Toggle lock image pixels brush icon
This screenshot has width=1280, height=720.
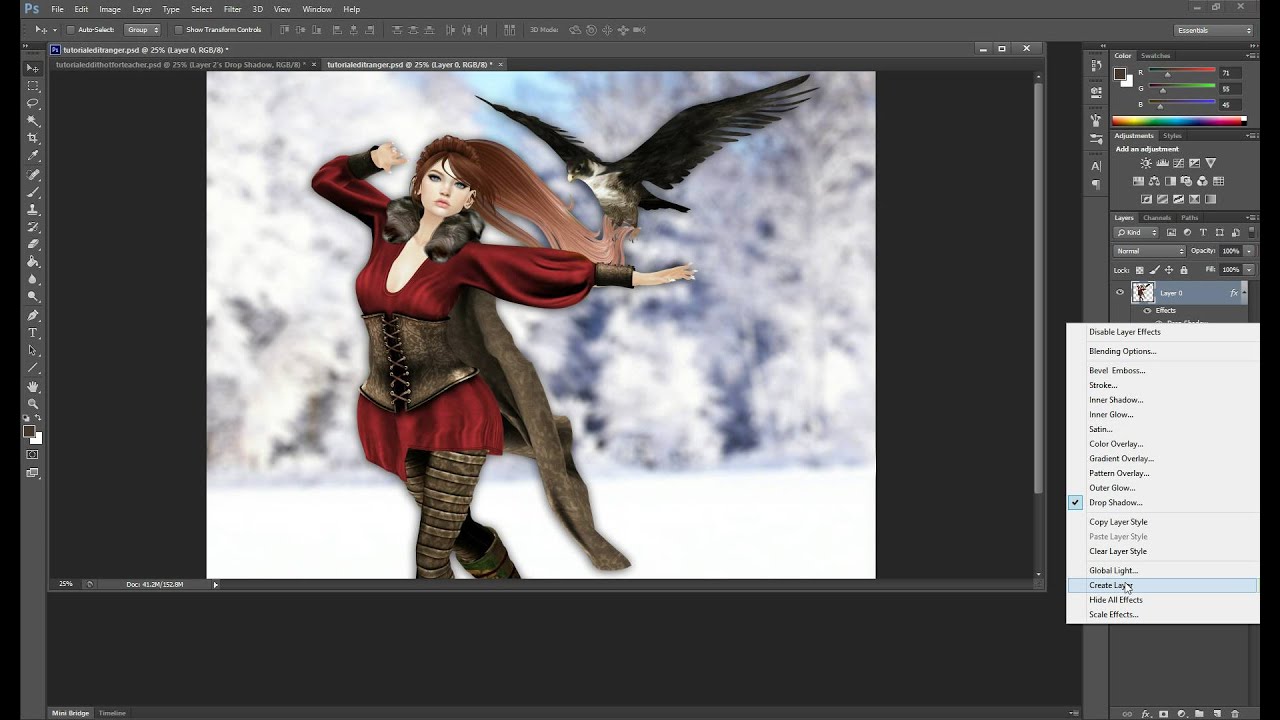pos(1154,270)
